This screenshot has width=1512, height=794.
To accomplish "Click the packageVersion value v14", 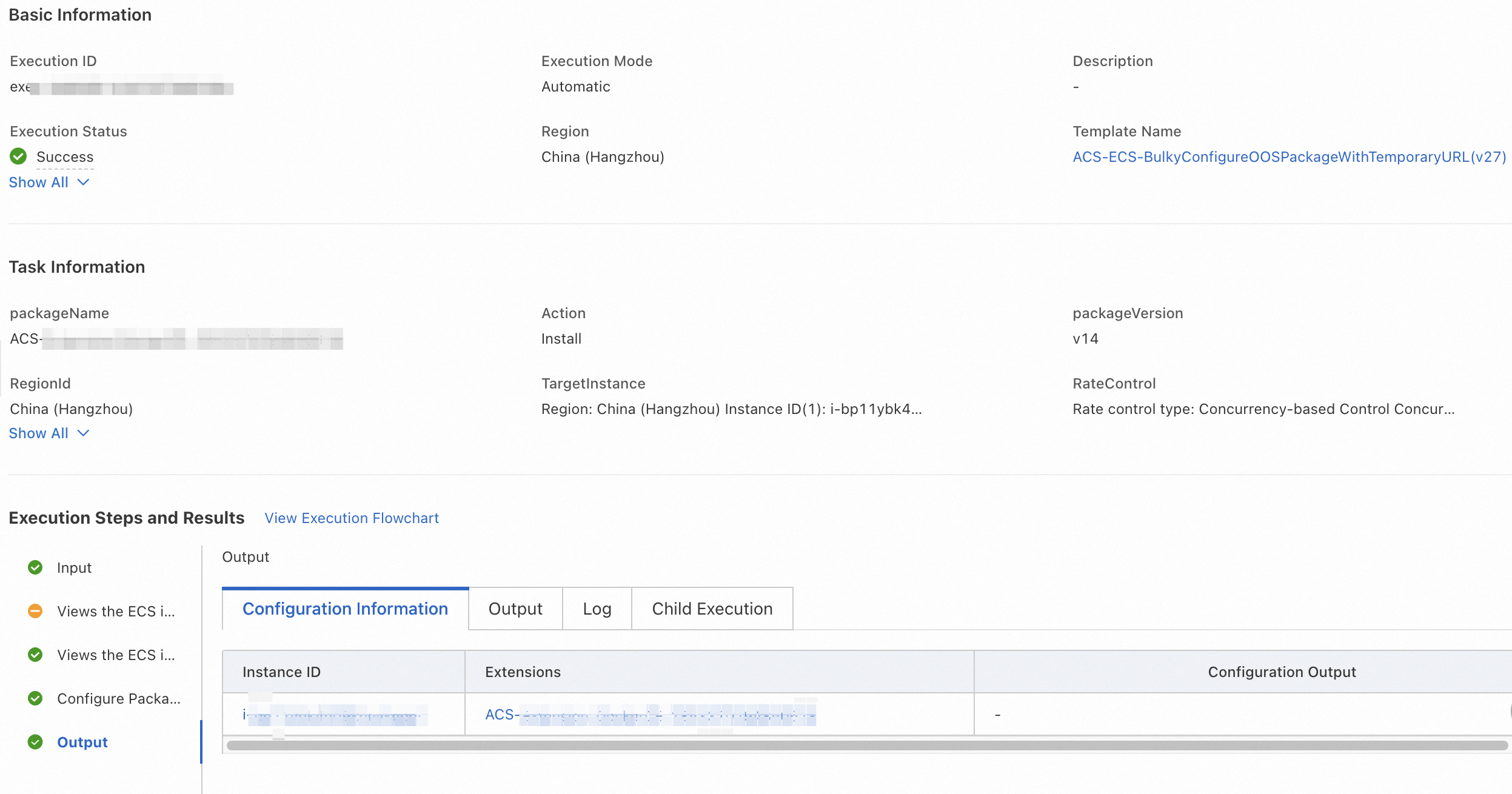I will (x=1085, y=339).
